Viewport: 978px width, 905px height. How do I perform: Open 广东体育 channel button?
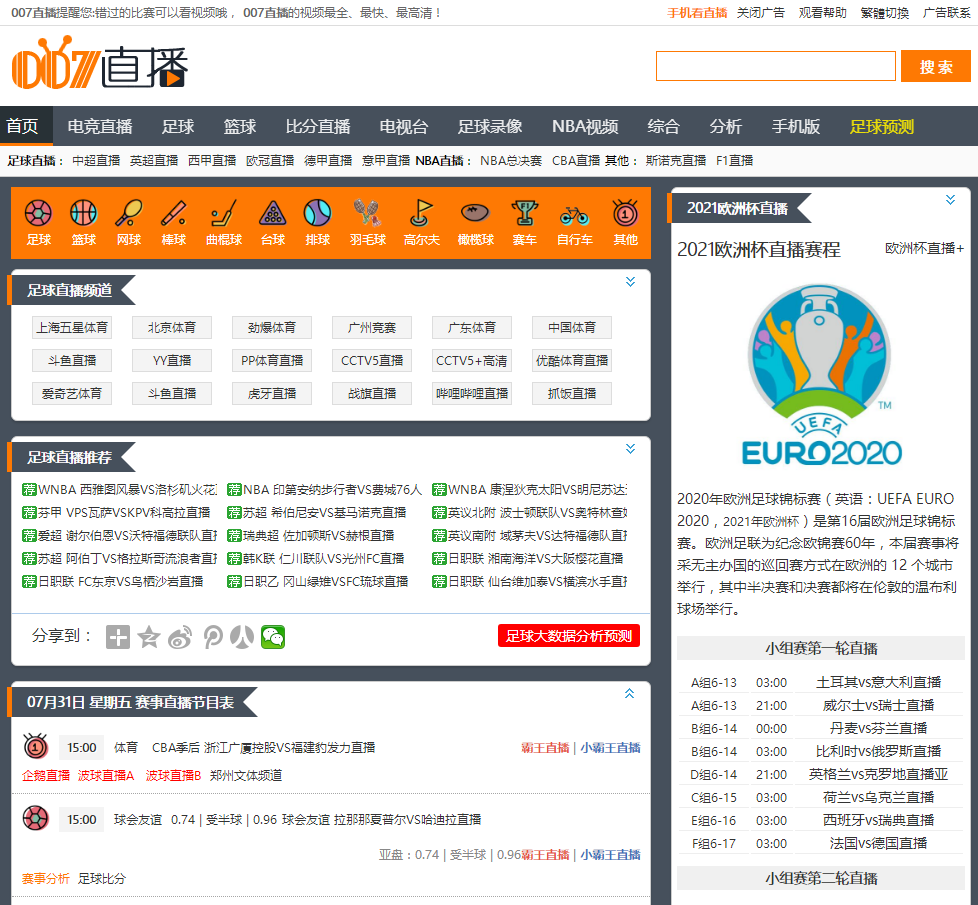tap(472, 327)
